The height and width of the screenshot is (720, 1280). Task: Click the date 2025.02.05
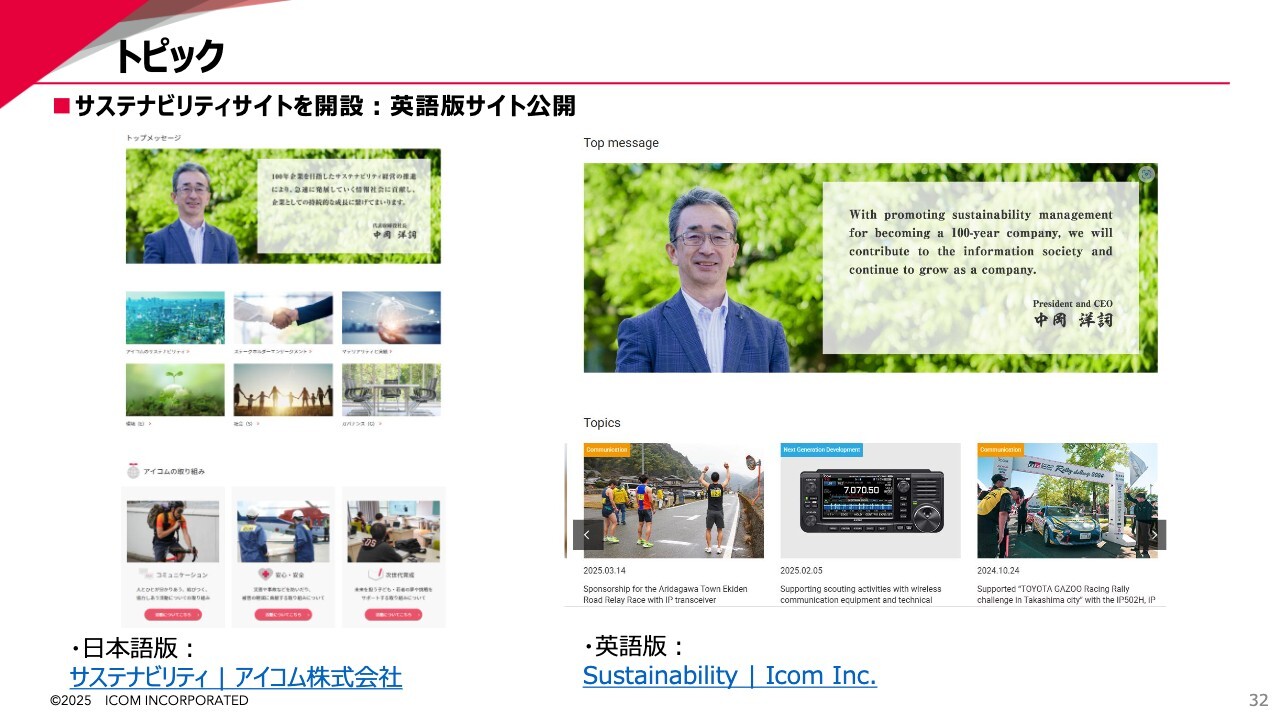802,570
